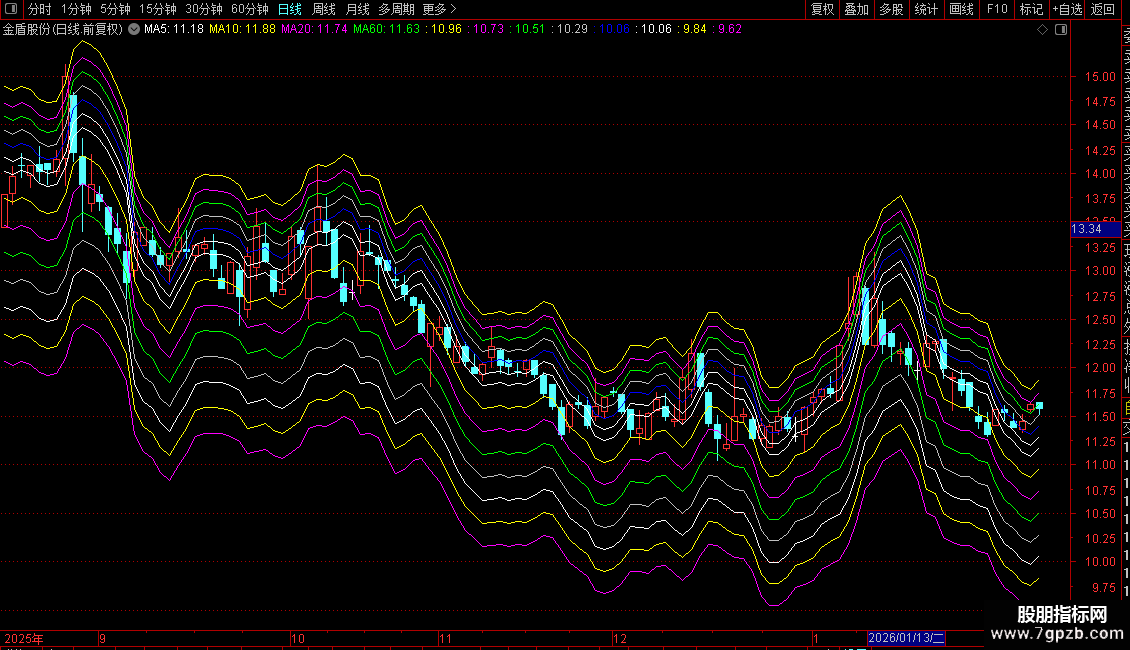Open the 复权 adjustment menu
Viewport: 1130px width, 650px height.
click(x=822, y=9)
